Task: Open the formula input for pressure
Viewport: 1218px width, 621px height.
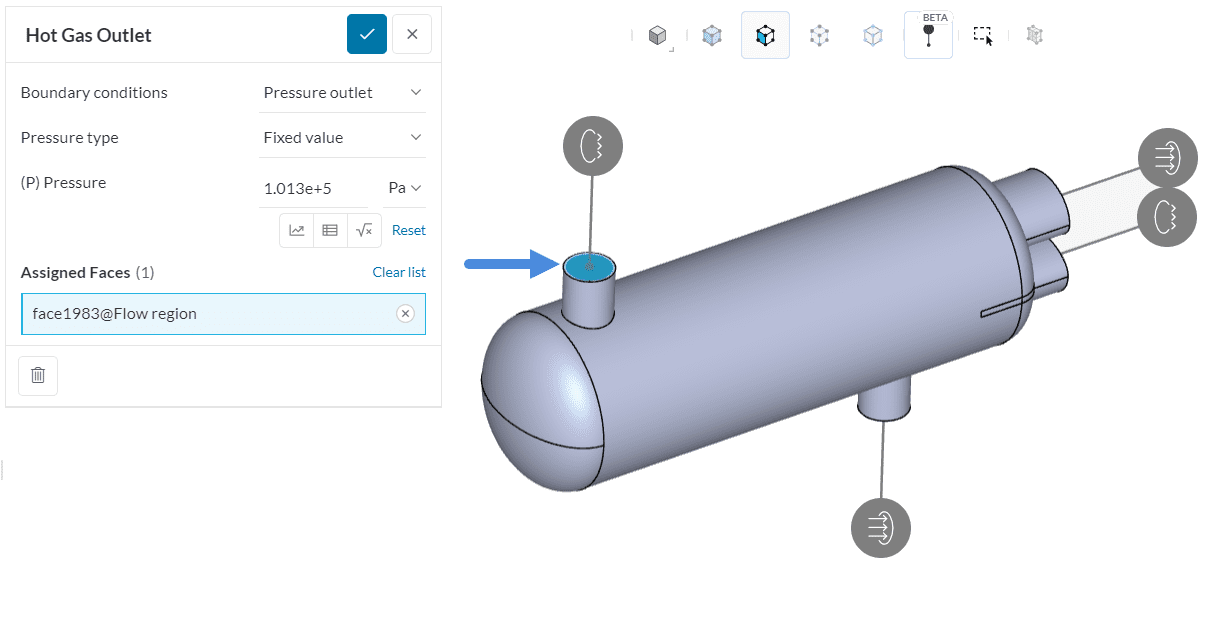Action: tap(364, 230)
